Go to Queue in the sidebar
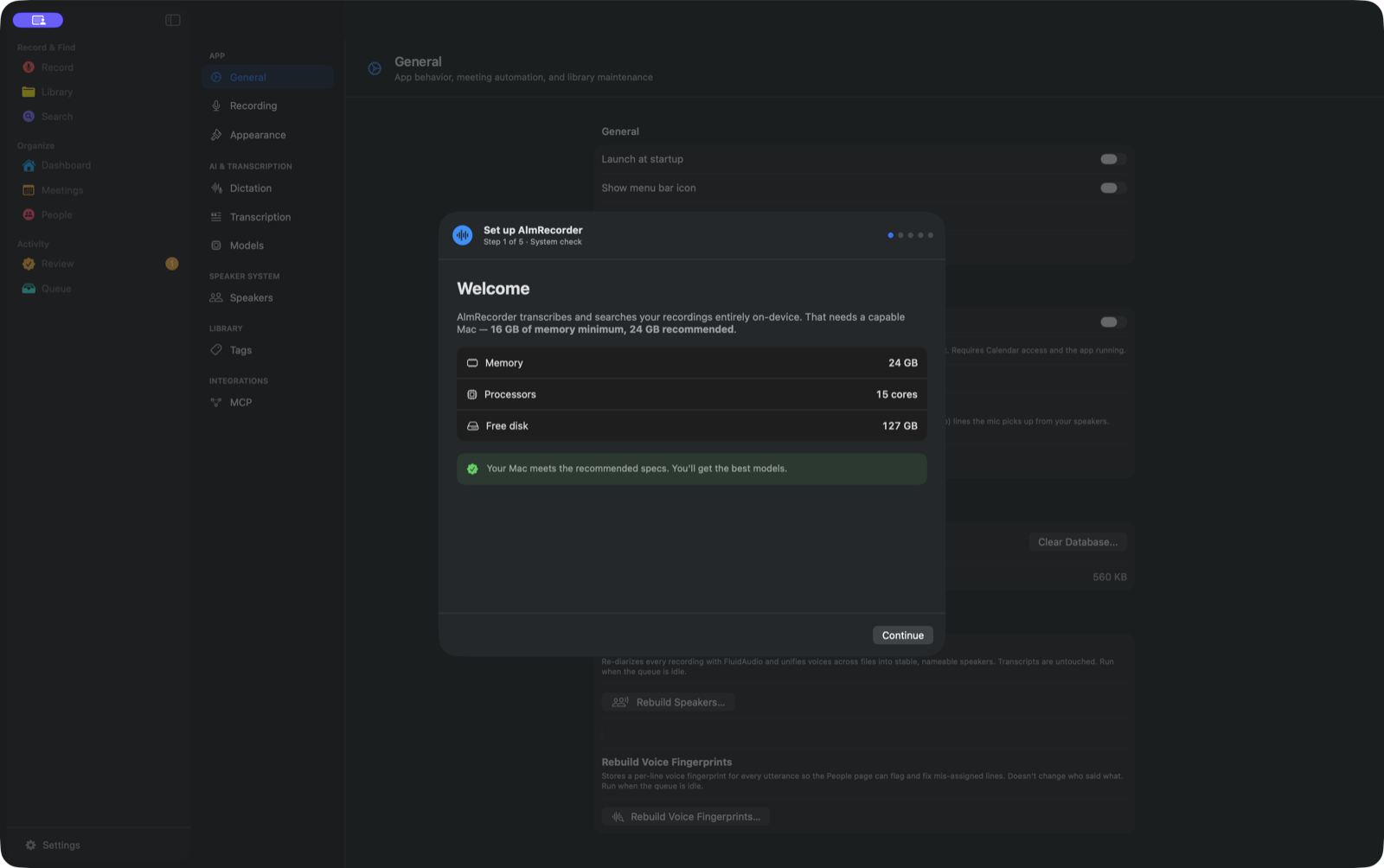The width and height of the screenshot is (1384, 868). [x=98, y=289]
